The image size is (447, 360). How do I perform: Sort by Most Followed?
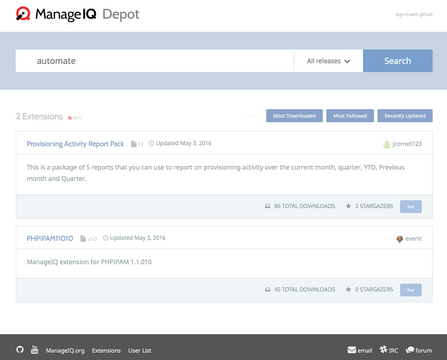(x=350, y=116)
